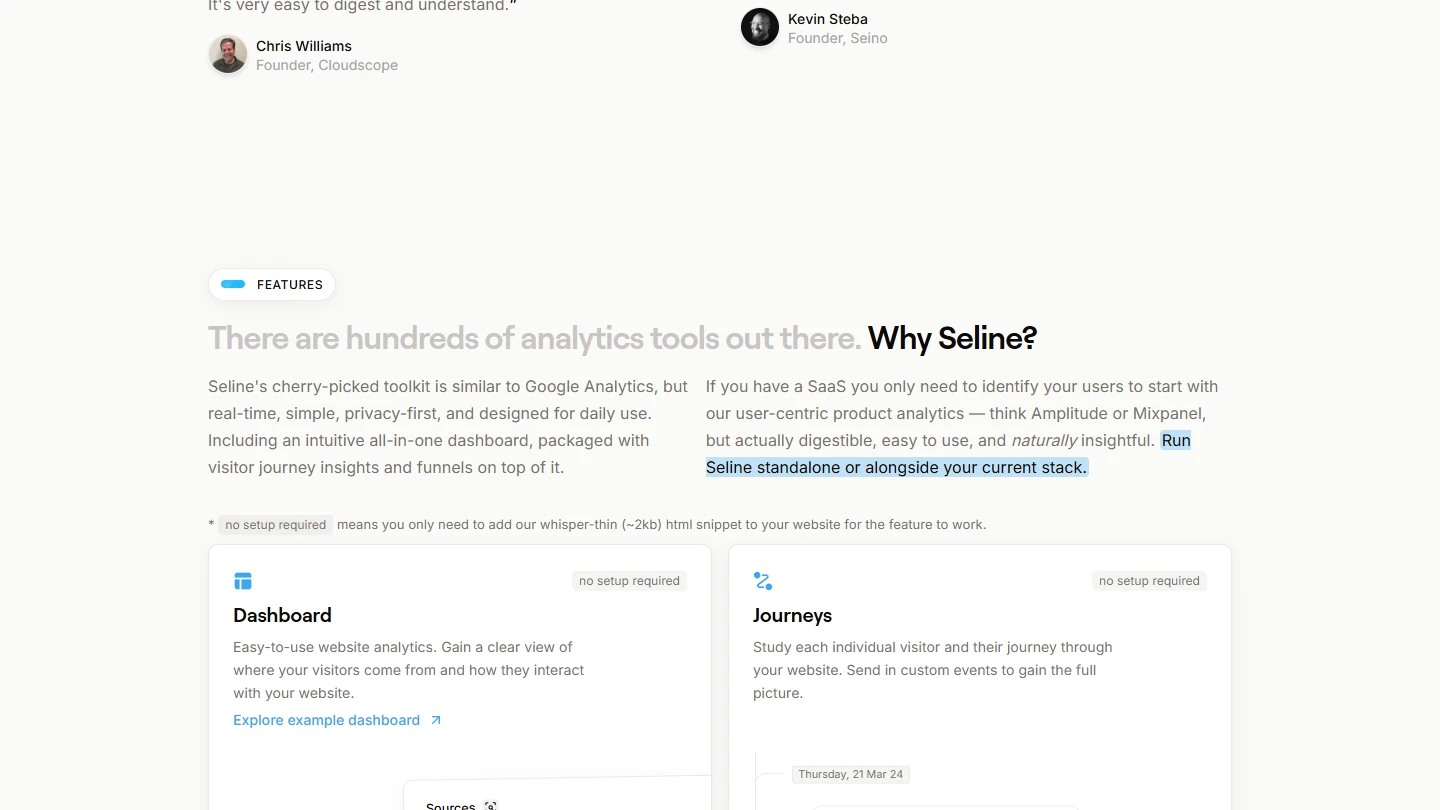Viewport: 1440px width, 810px height.
Task: Click the Dashboard card heading
Action: click(x=282, y=615)
